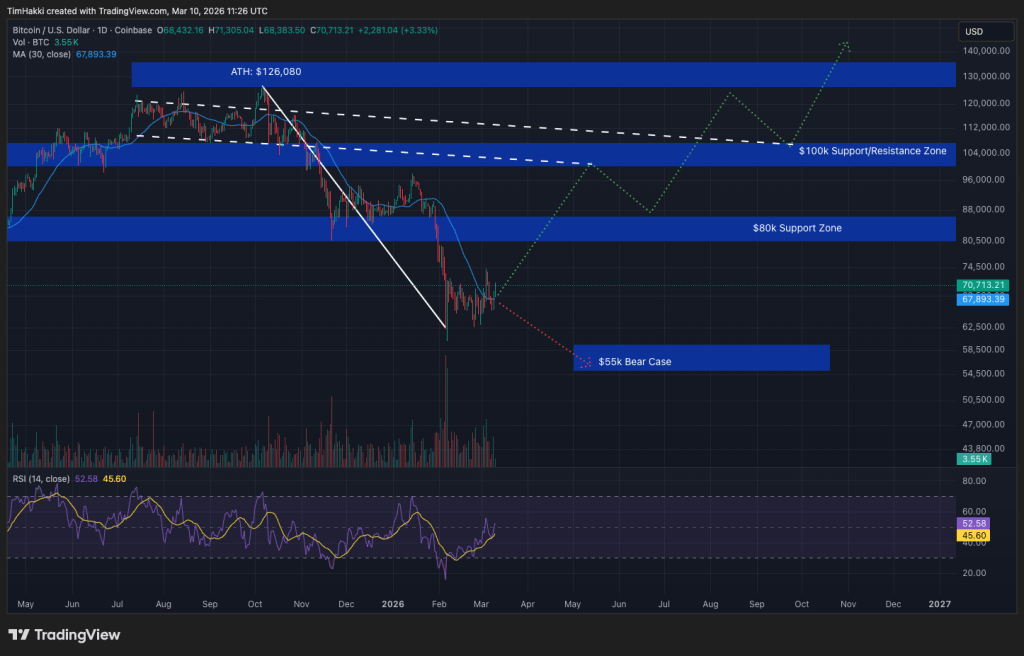Click the ATH: $126,080 text annotation
This screenshot has width=1024, height=656.
pyautogui.click(x=266, y=72)
